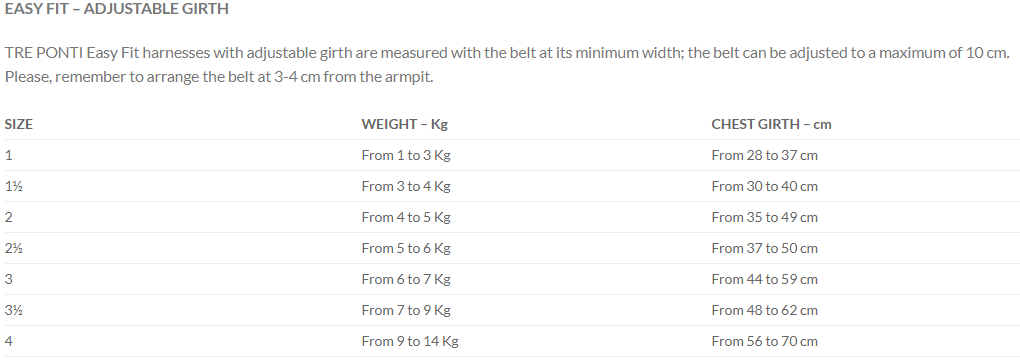Viewport: 1020px width, 362px height.
Task: Click 'From 30 to 40 cm' girth cell
Action: tap(764, 186)
